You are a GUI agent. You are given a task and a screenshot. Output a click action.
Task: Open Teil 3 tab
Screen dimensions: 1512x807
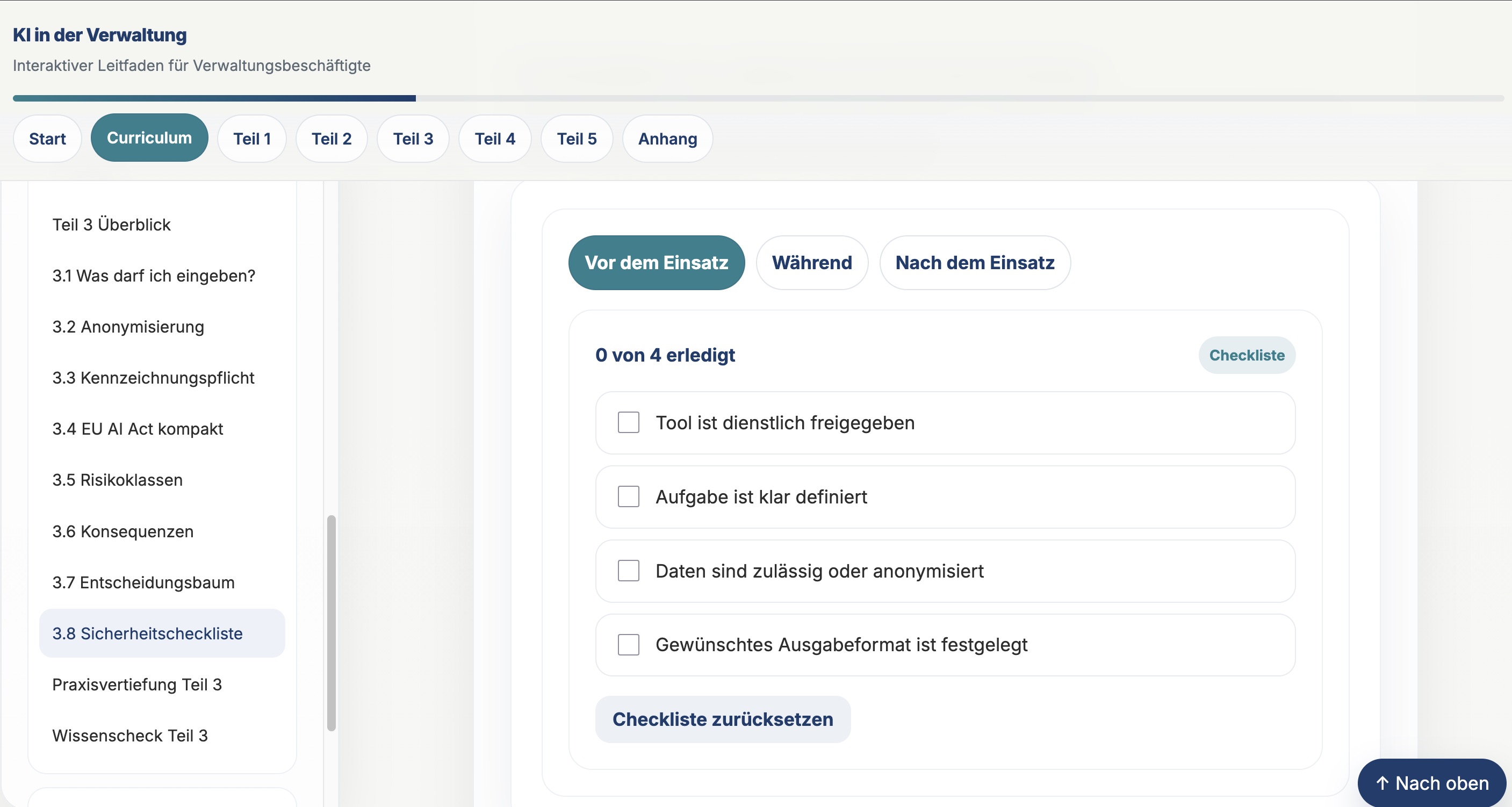[413, 139]
